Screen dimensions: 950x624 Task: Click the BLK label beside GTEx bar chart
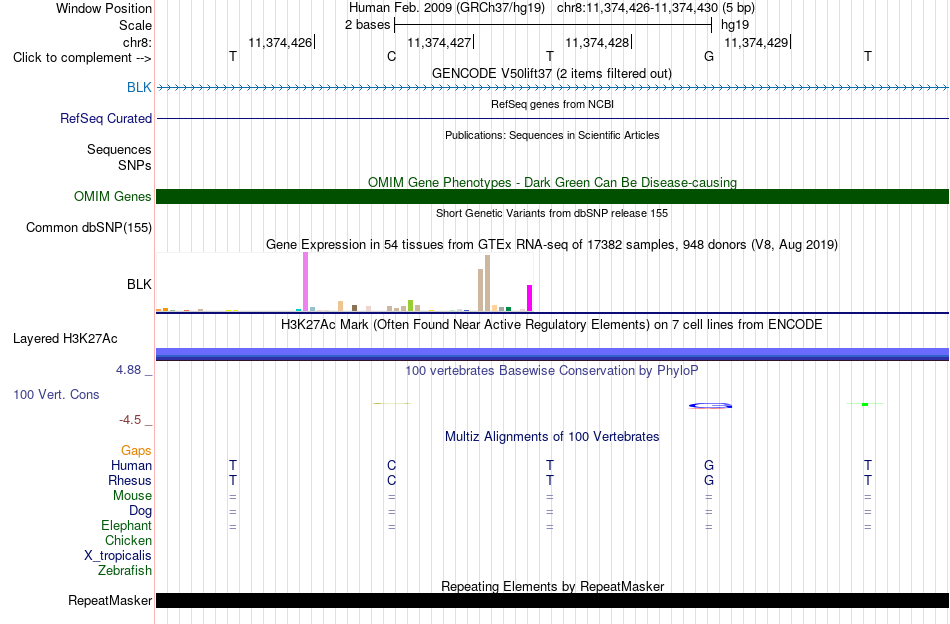[x=139, y=284]
